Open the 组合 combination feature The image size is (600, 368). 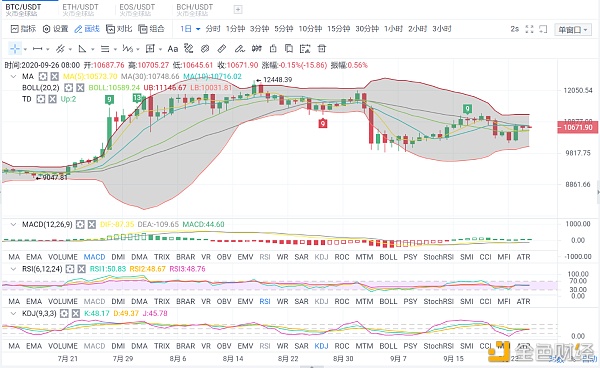tap(151, 29)
